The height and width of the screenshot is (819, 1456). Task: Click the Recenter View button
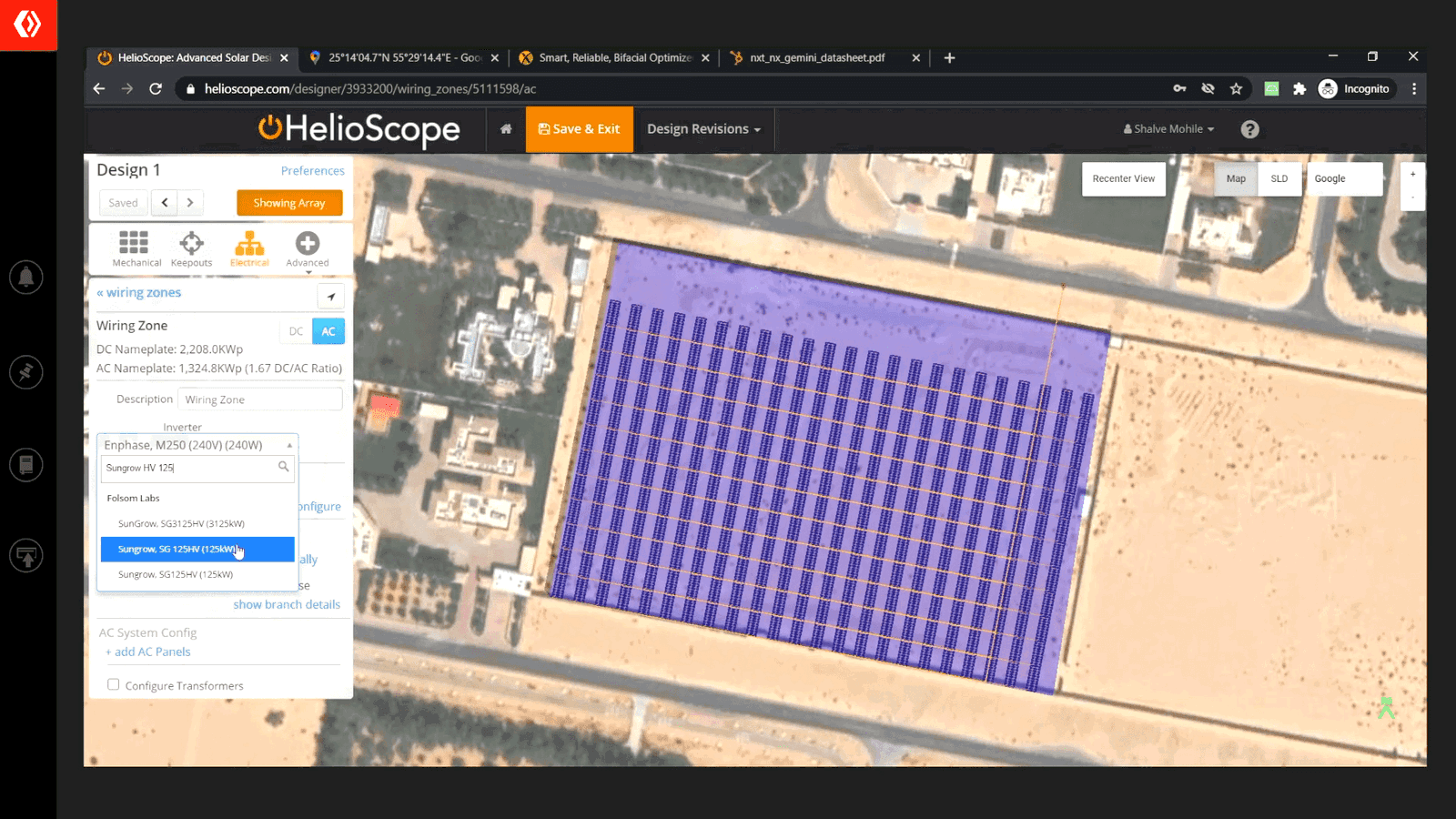click(1124, 178)
